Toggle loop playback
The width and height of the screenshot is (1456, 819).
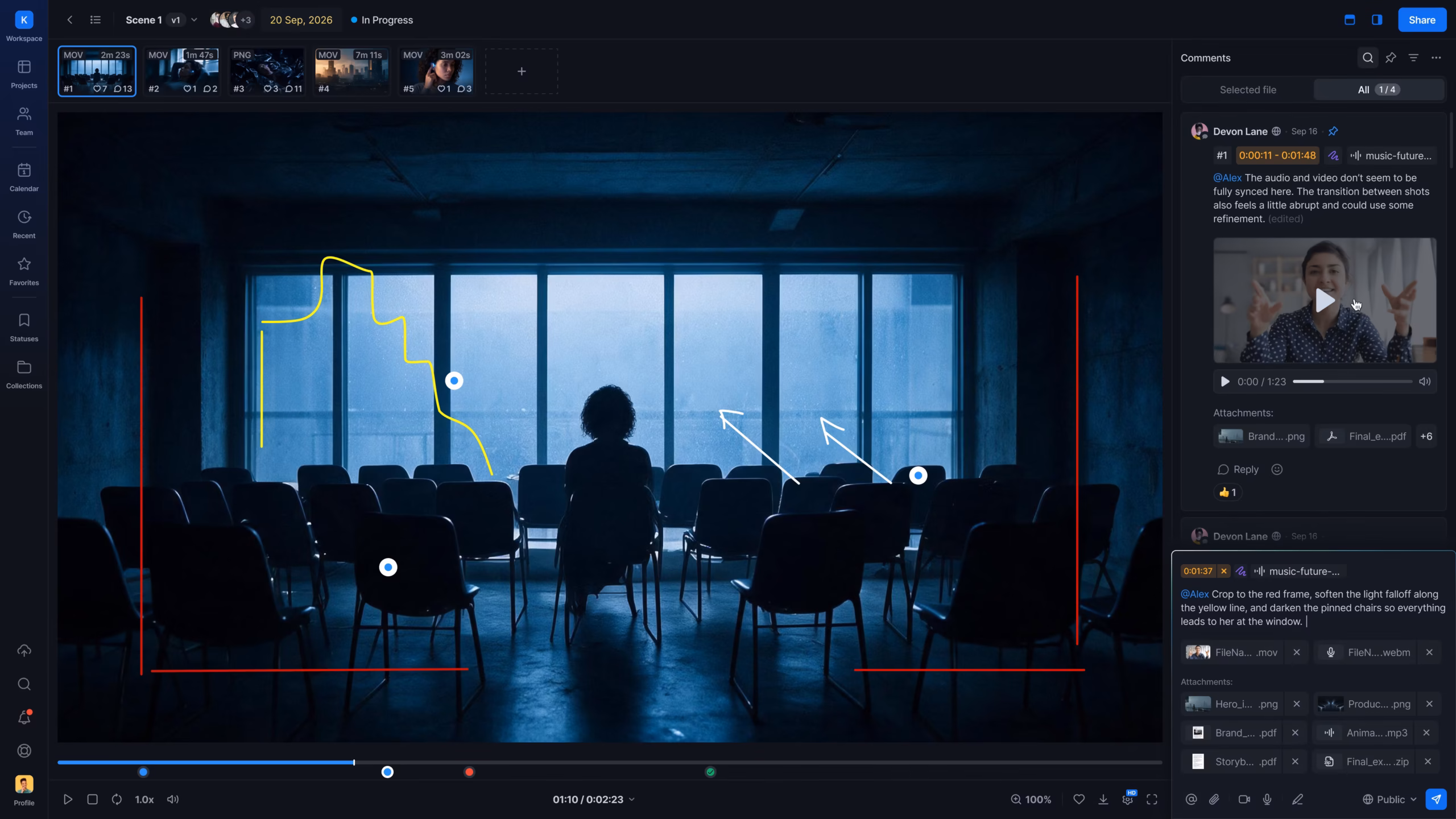[x=117, y=799]
